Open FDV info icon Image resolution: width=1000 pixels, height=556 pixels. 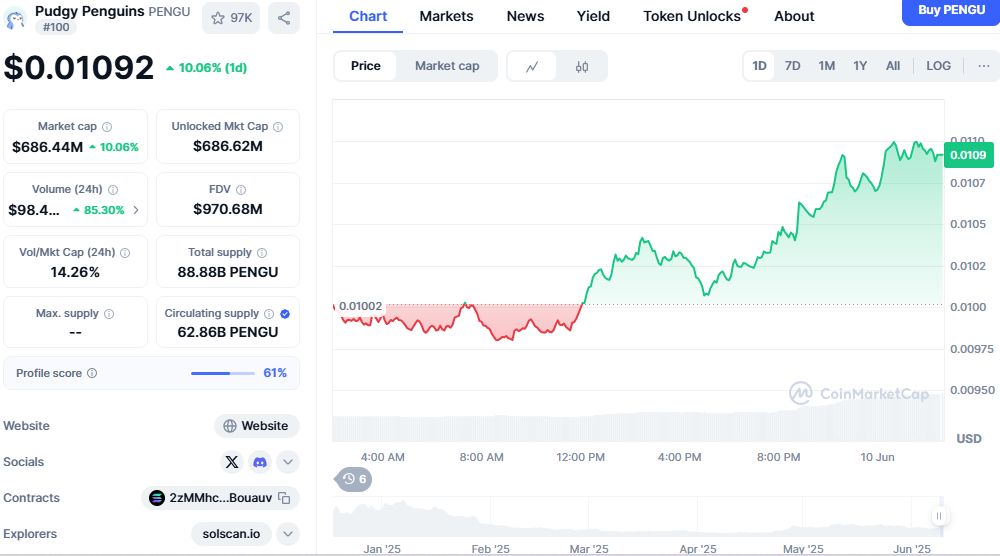click(x=241, y=190)
